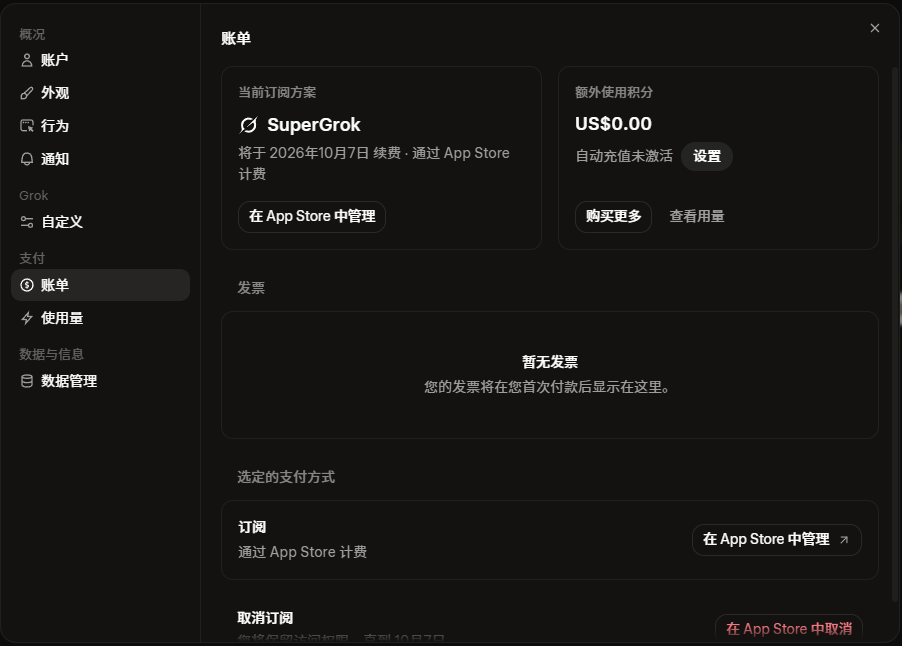The width and height of the screenshot is (902, 646).
Task: Open the 账户 account settings icon
Action: coord(26,60)
